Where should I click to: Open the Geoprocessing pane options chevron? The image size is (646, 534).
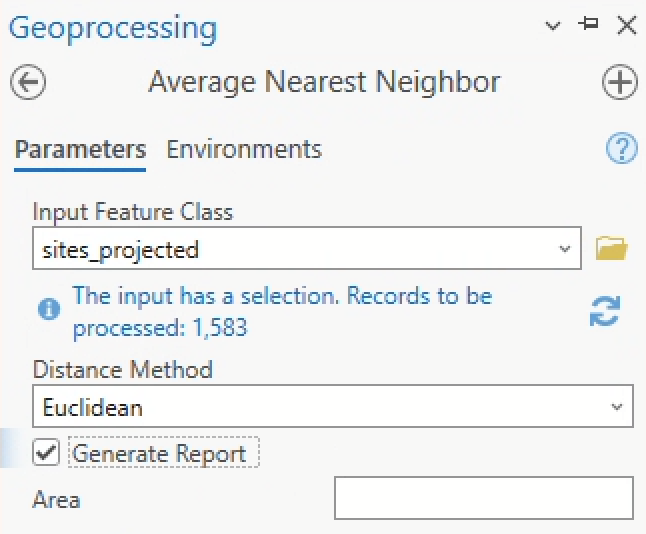[x=553, y=27]
